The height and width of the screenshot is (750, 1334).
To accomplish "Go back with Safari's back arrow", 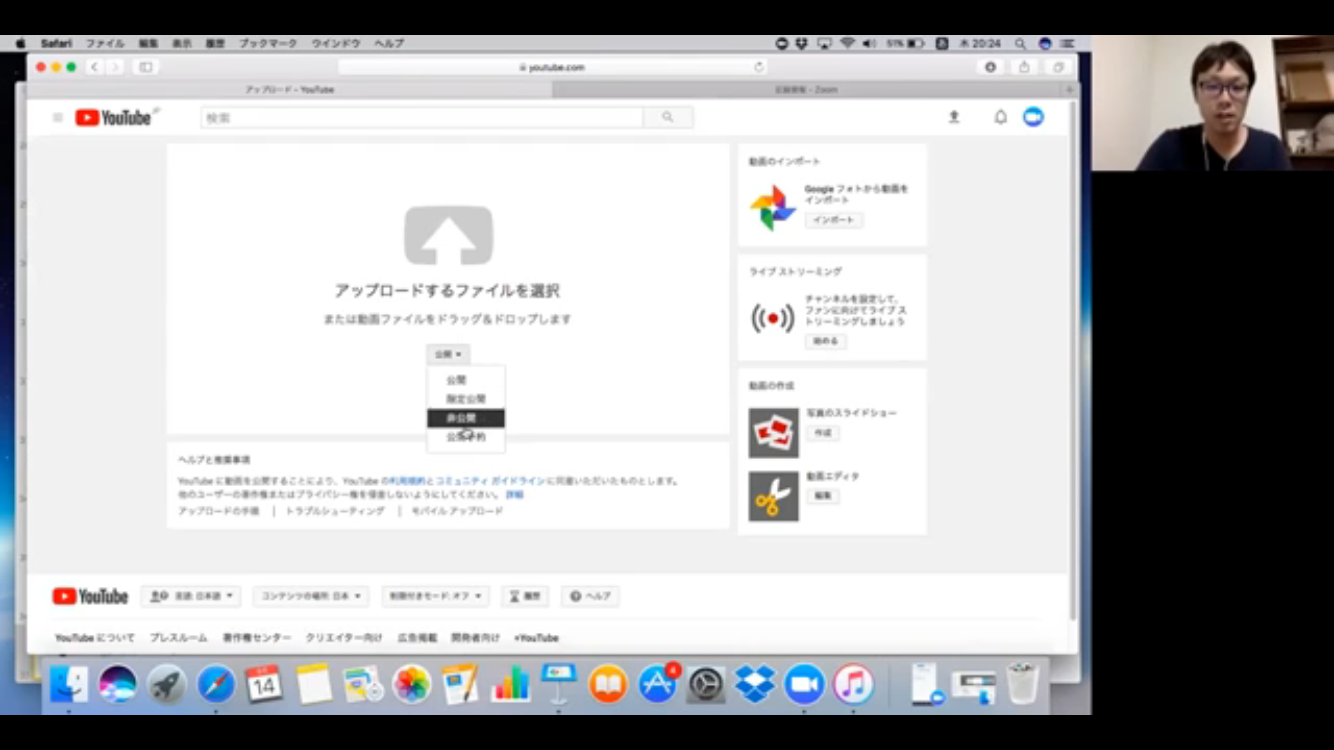I will (x=94, y=67).
